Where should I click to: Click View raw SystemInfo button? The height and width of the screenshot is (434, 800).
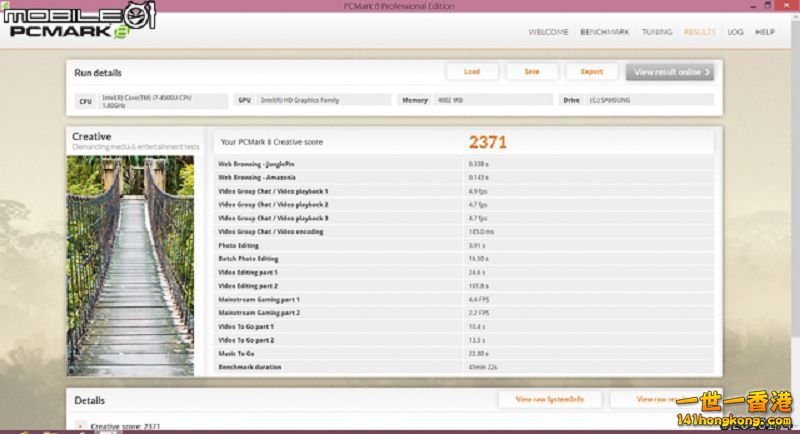[550, 399]
